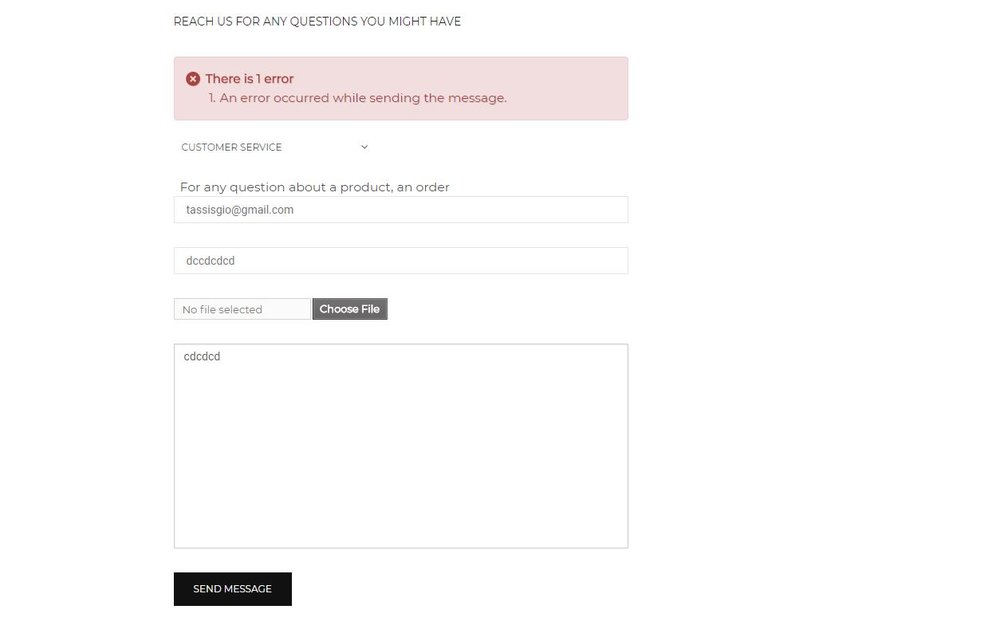Click the field containing 'dccdcdcd'
Viewport: 1000px width, 633px height.
point(400,261)
